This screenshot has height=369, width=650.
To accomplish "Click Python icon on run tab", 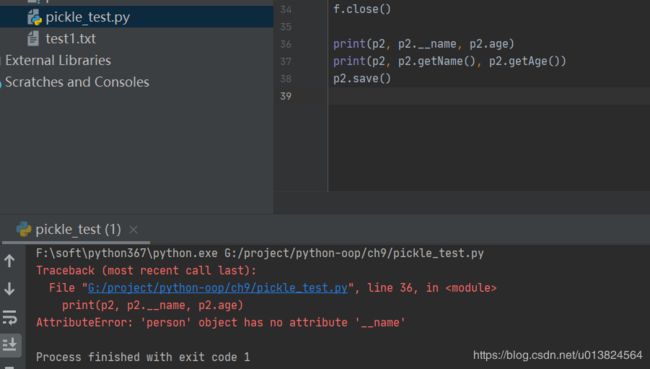I will (24, 229).
